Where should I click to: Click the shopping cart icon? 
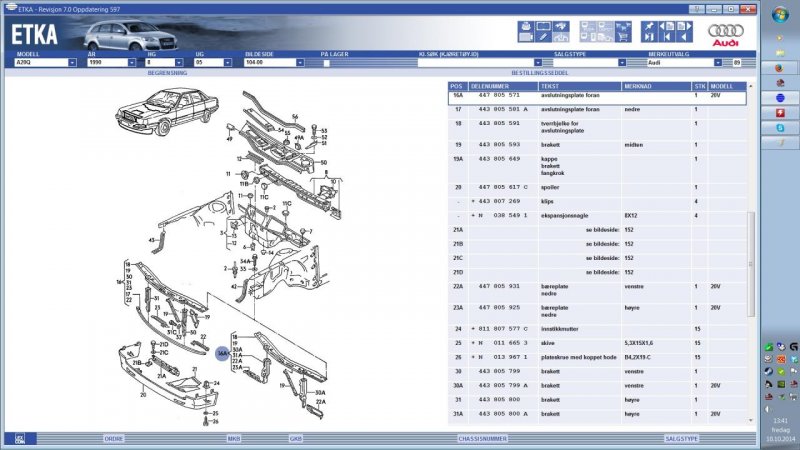point(622,37)
